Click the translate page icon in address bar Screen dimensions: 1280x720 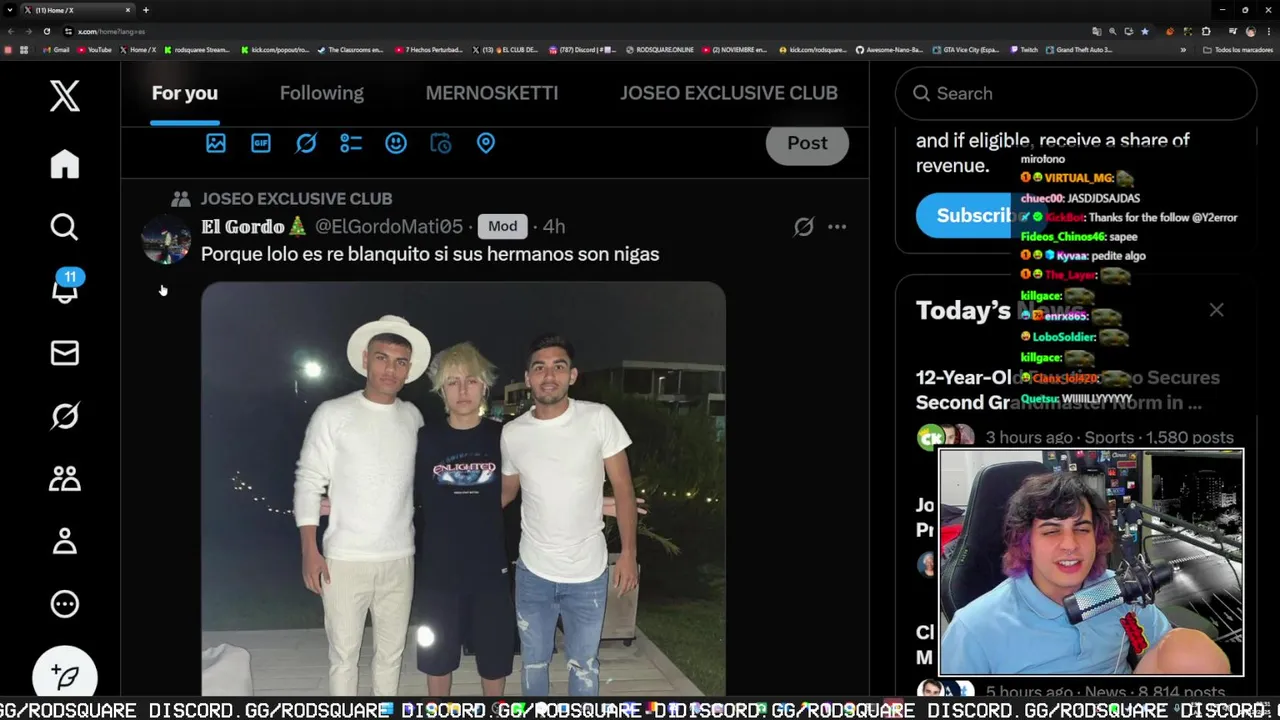pyautogui.click(x=1097, y=32)
